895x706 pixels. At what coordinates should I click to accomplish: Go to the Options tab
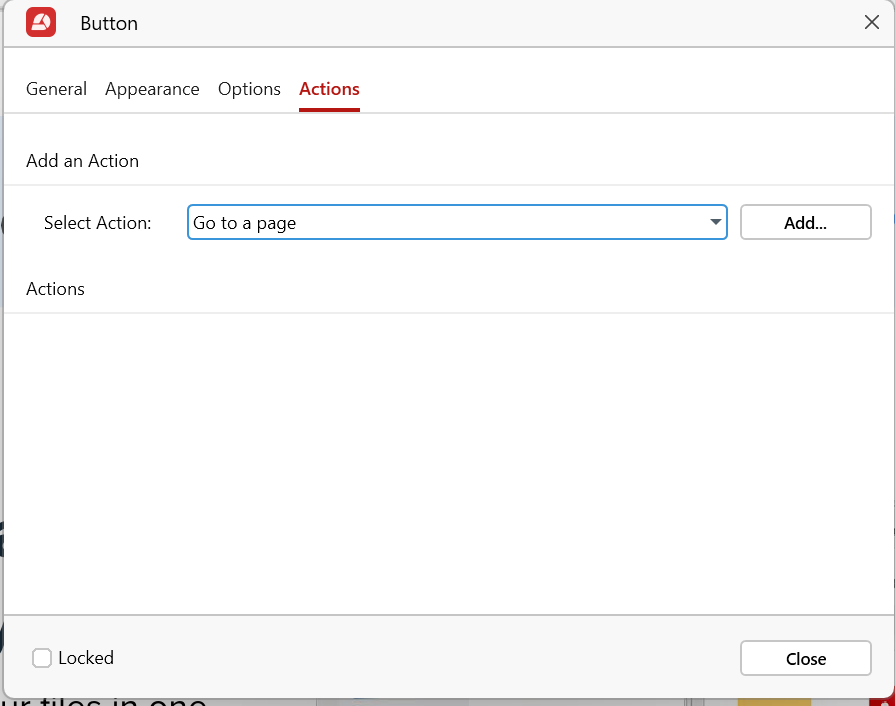[x=249, y=89]
